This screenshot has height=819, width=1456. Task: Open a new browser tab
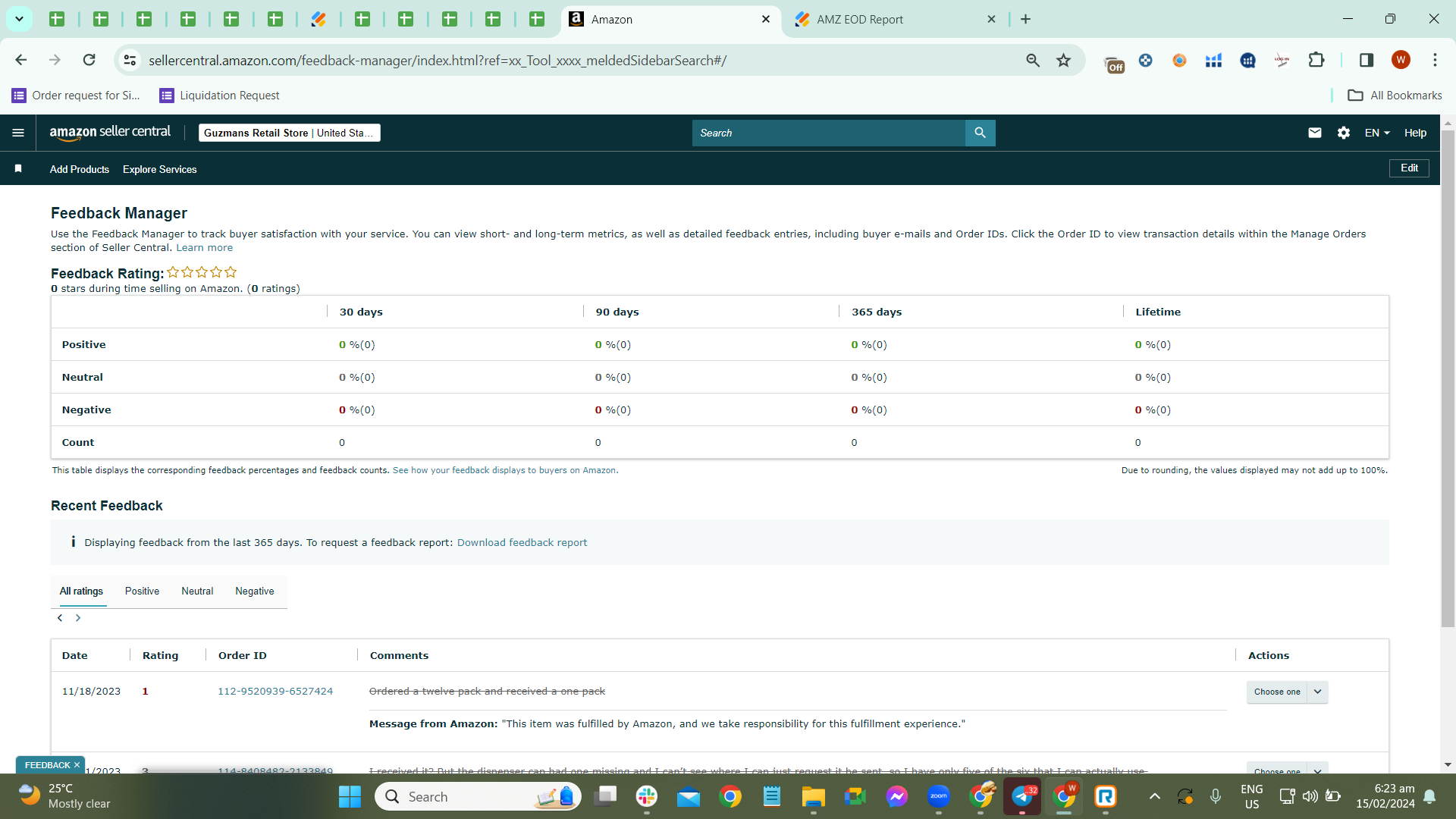(1026, 19)
